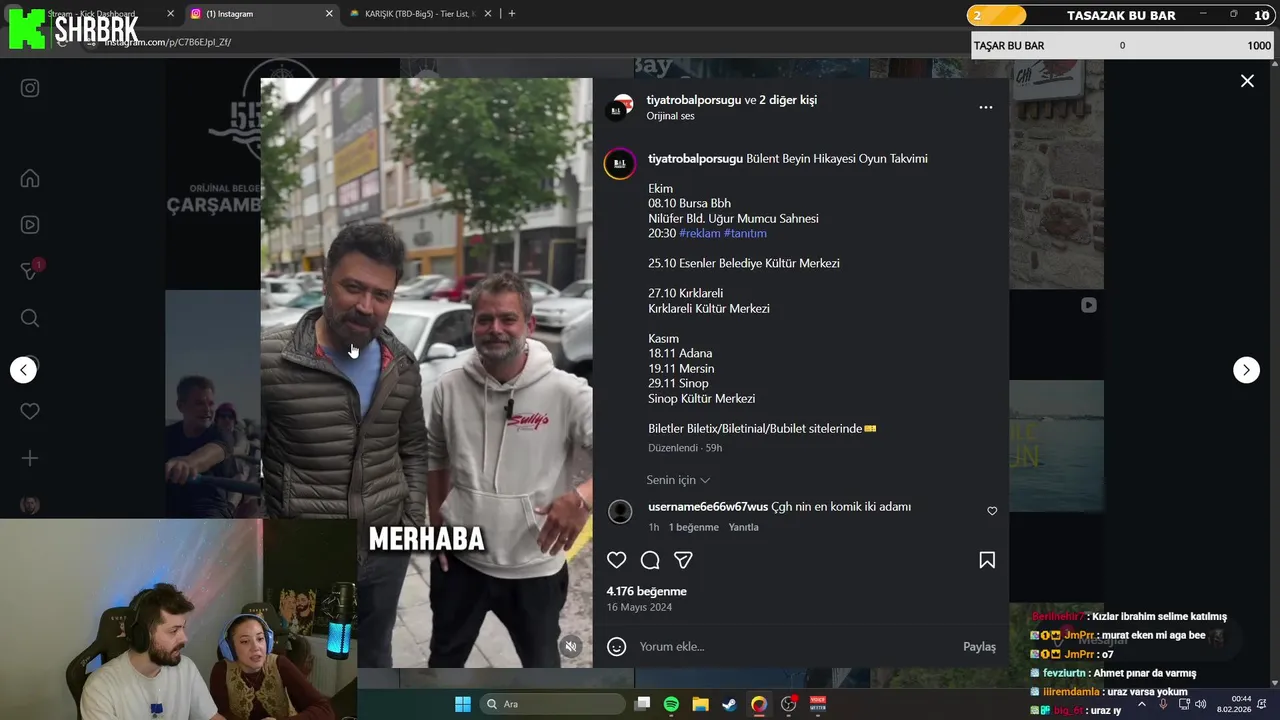Like the post with heart icon
The width and height of the screenshot is (1280, 720).
tap(617, 560)
